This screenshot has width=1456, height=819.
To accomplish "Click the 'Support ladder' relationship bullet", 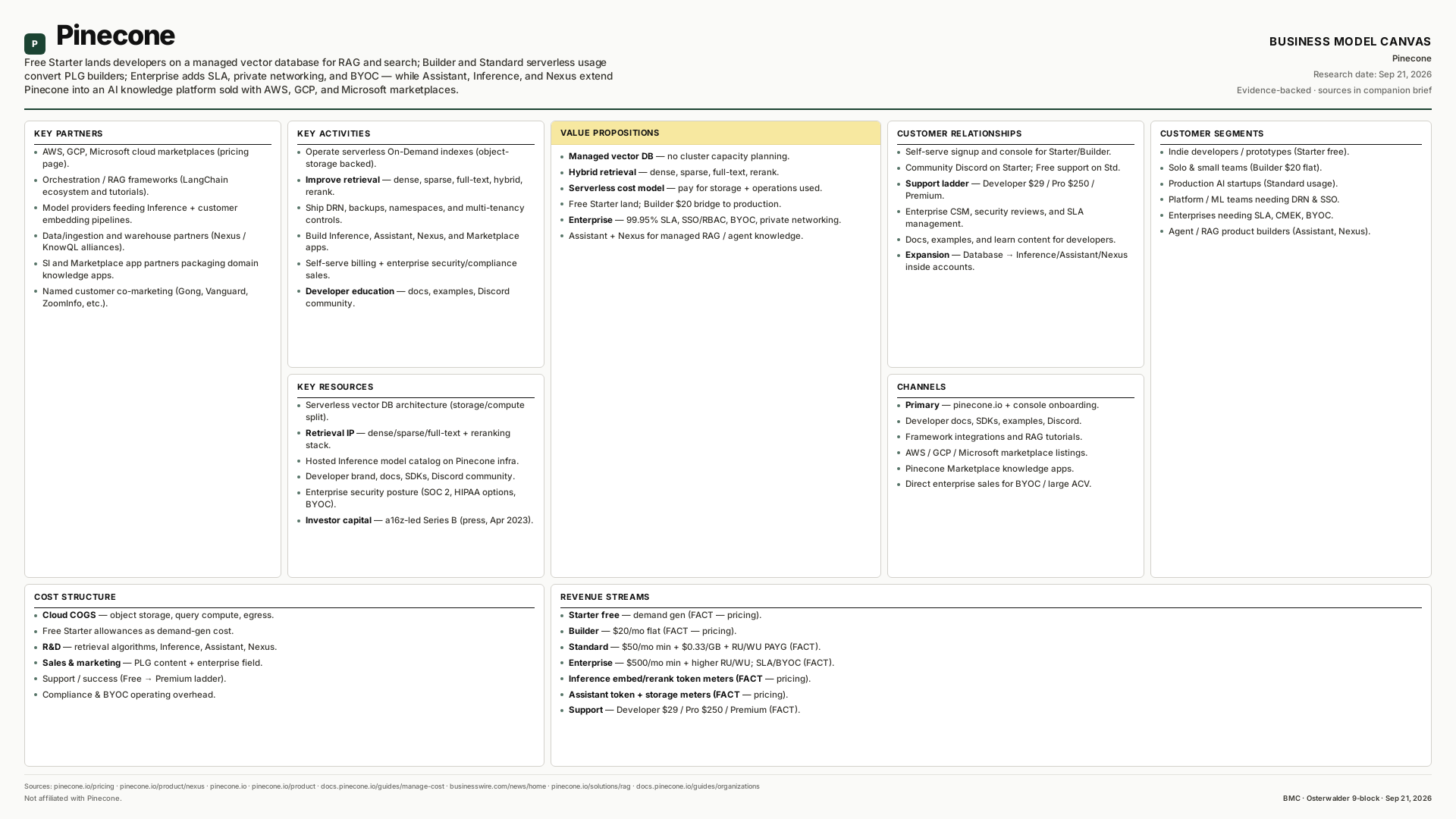I will 999,190.
